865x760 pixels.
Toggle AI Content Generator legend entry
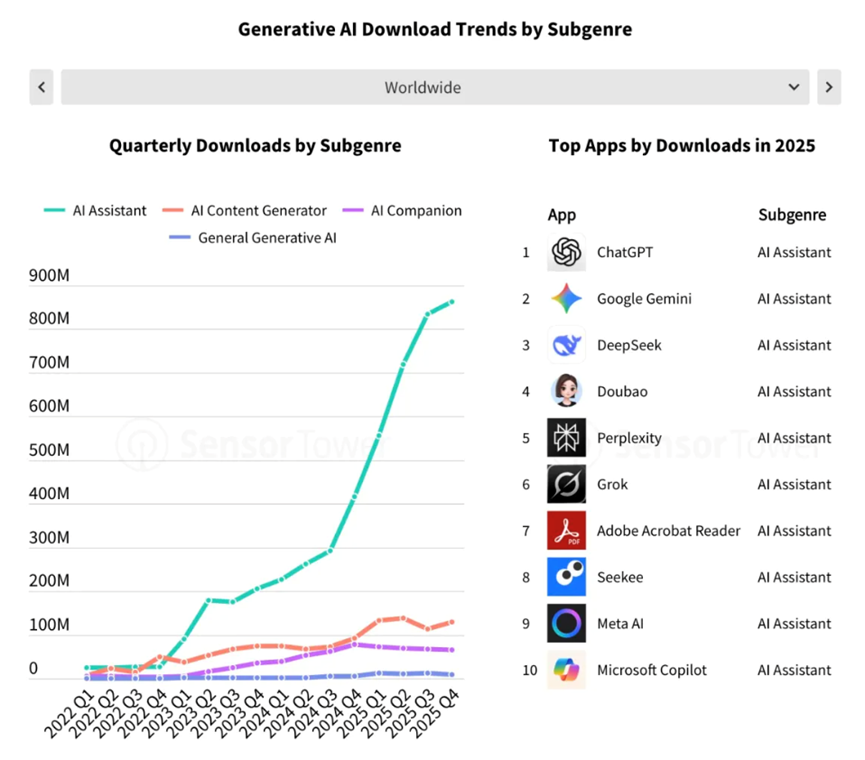click(x=244, y=211)
